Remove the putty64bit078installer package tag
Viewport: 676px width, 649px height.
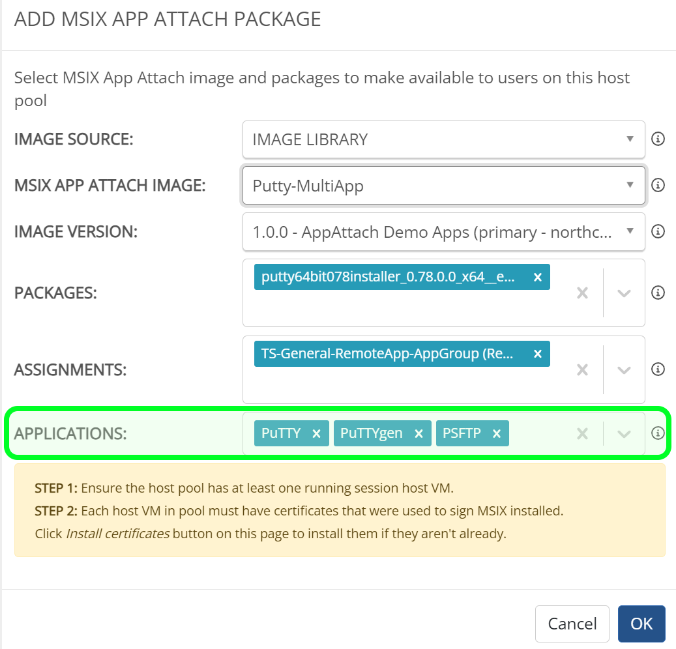click(x=537, y=277)
